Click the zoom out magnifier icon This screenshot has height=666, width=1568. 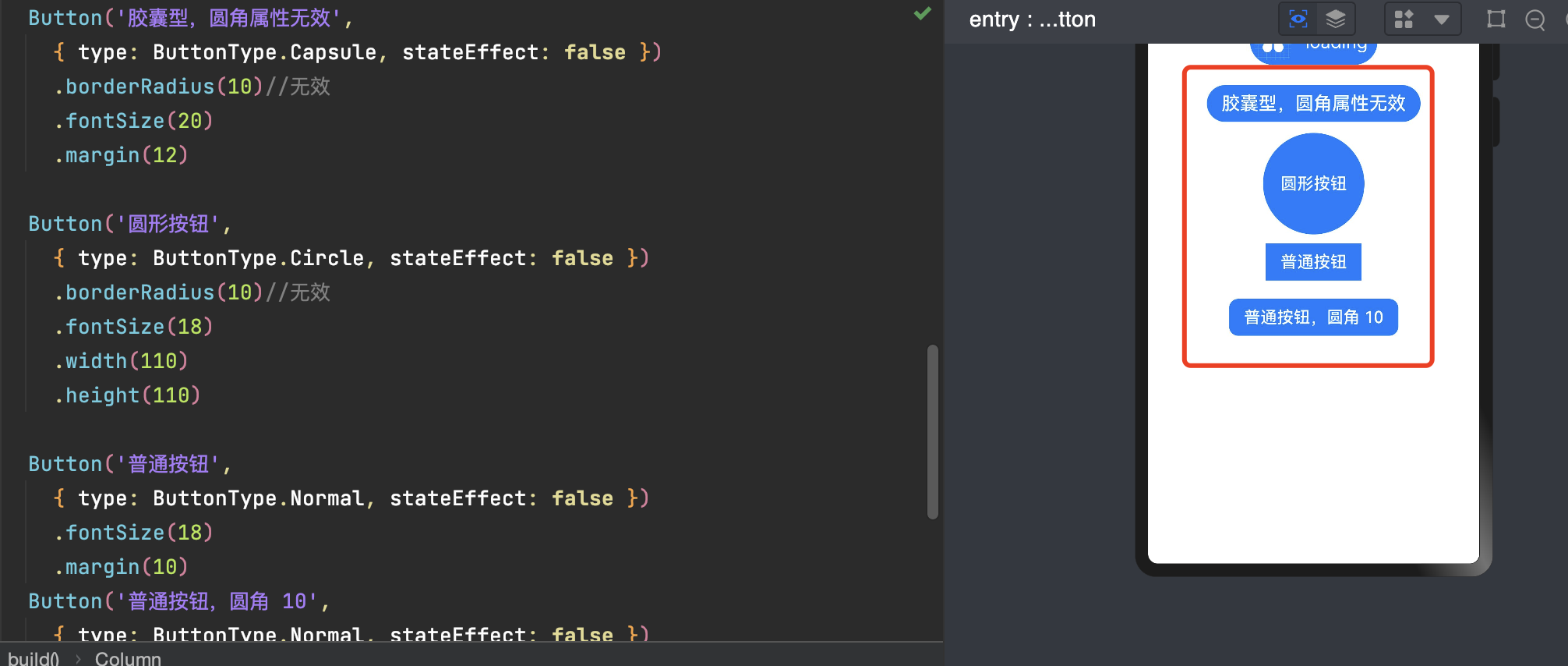point(1535,19)
